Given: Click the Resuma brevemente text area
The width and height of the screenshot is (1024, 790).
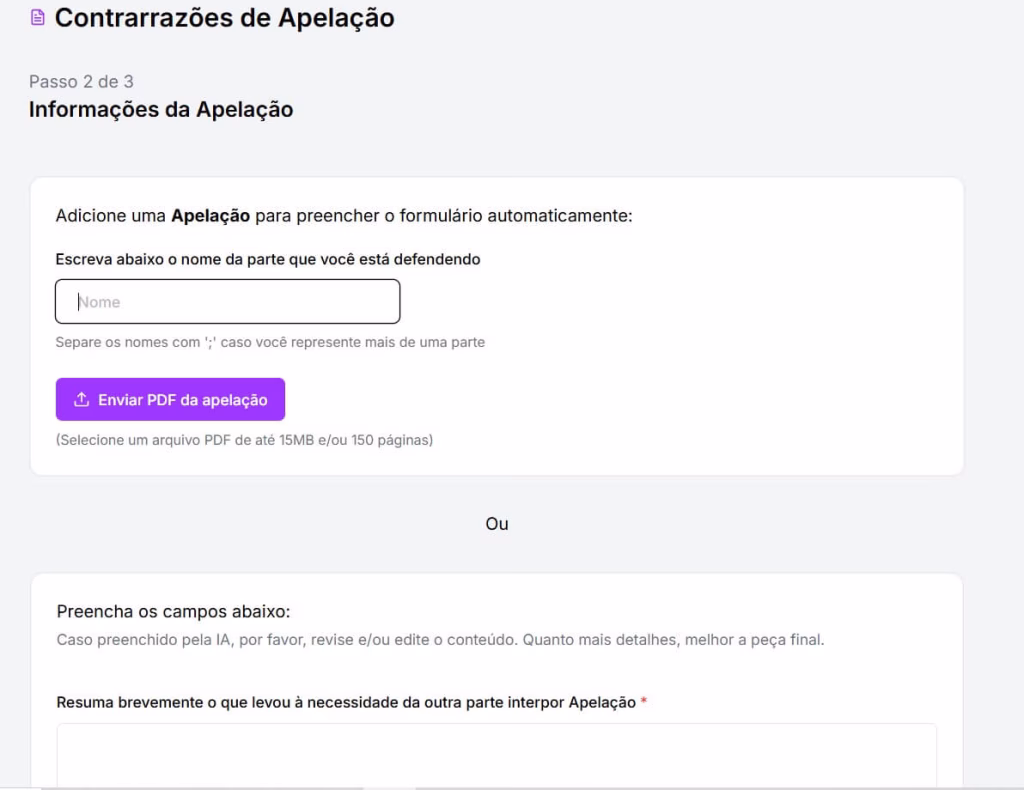Looking at the screenshot, I should (496, 755).
